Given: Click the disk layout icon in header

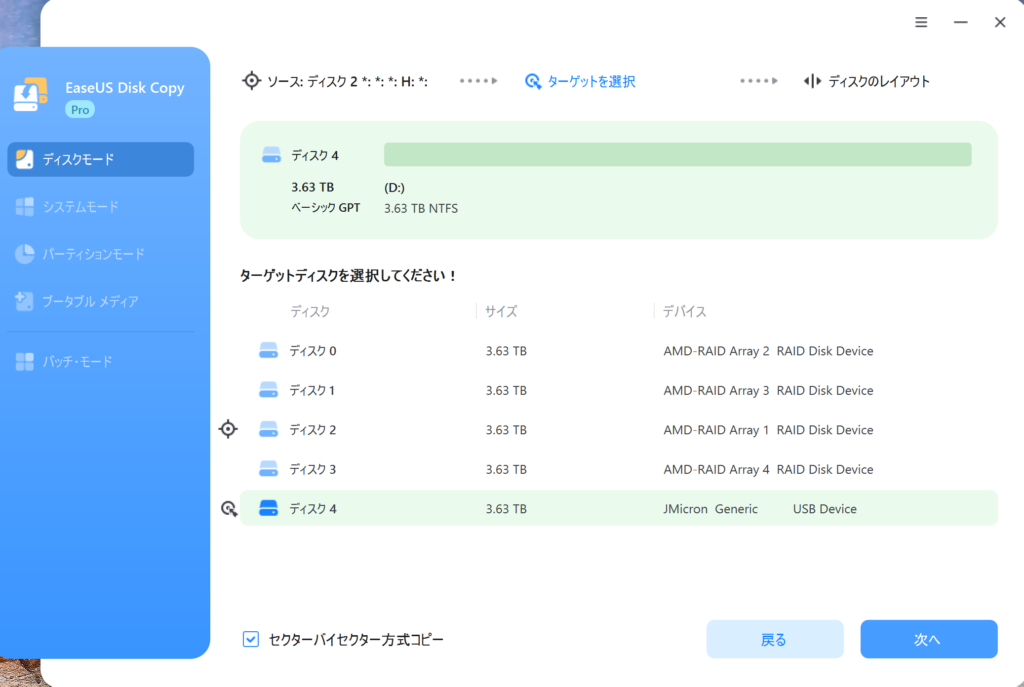Looking at the screenshot, I should (x=813, y=81).
